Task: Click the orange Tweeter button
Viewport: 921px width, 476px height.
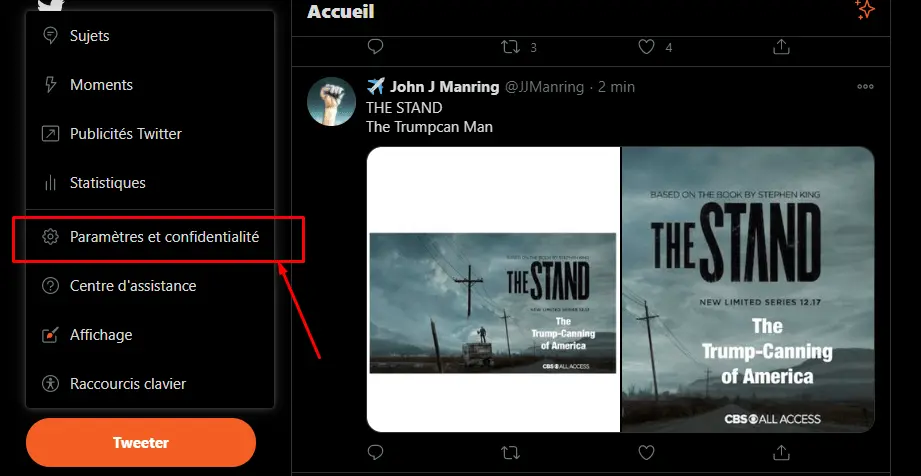Action: pos(141,443)
